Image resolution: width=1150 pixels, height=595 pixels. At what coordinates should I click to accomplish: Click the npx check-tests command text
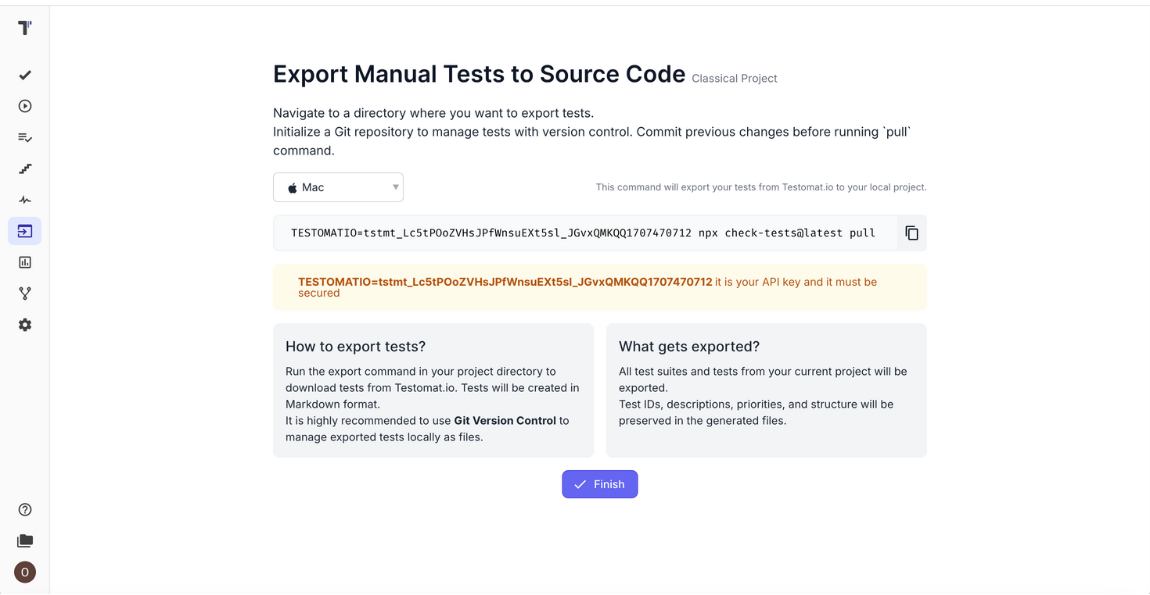pos(583,233)
